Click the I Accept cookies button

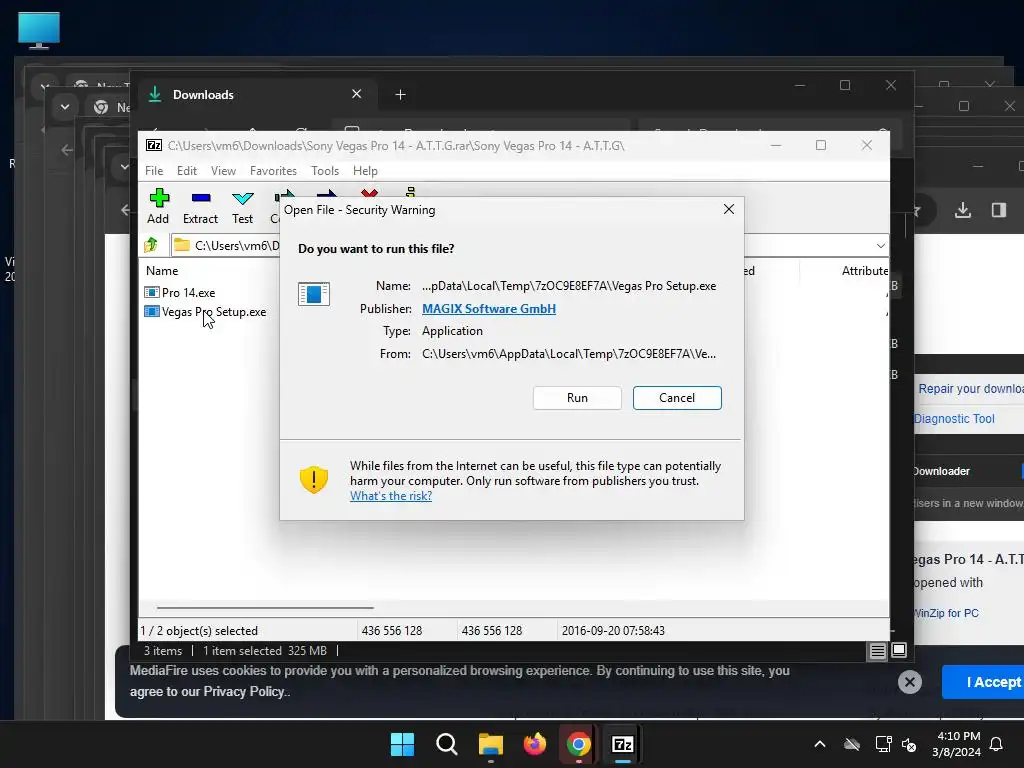tap(984, 682)
